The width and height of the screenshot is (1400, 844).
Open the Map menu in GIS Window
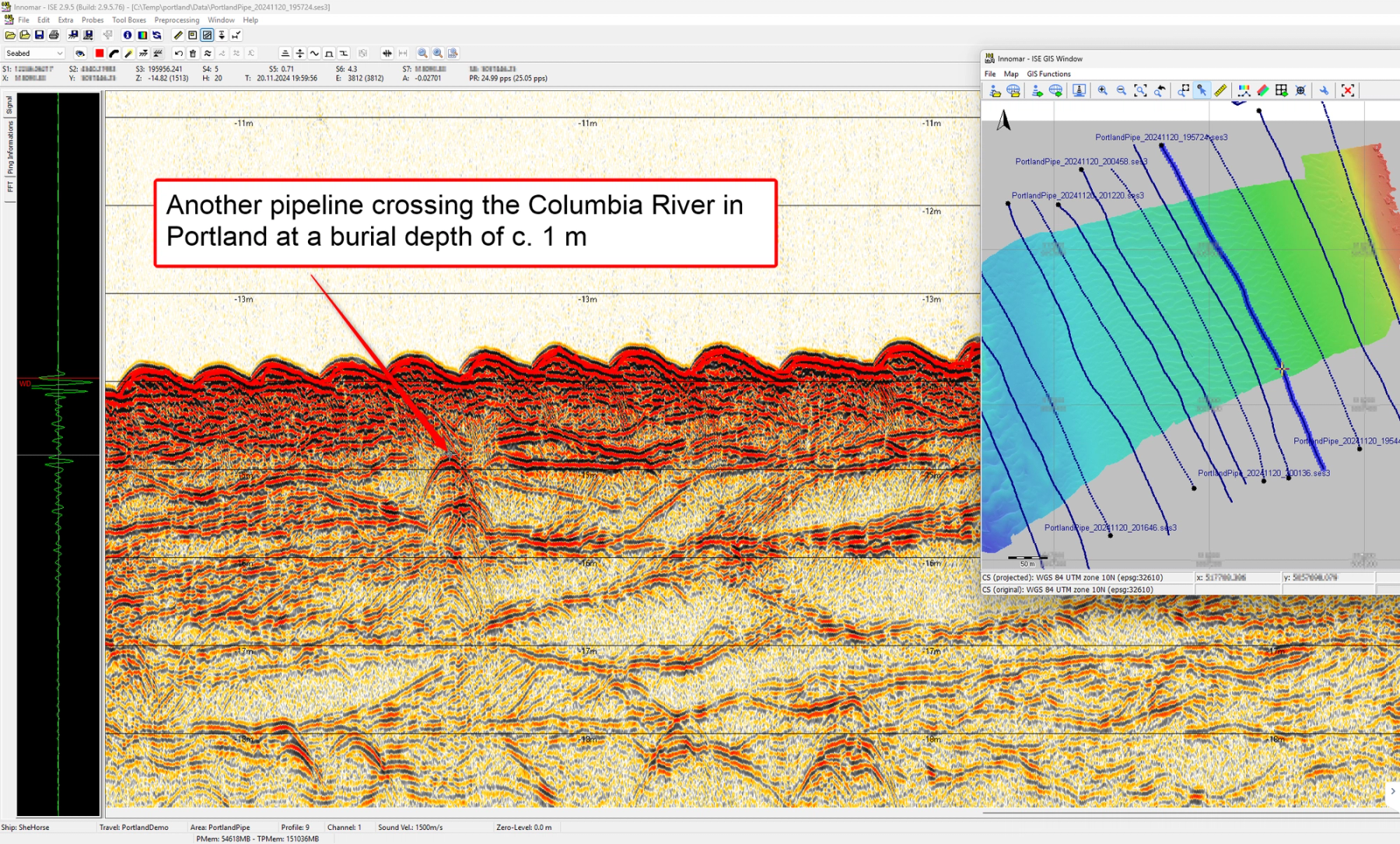(x=1011, y=74)
